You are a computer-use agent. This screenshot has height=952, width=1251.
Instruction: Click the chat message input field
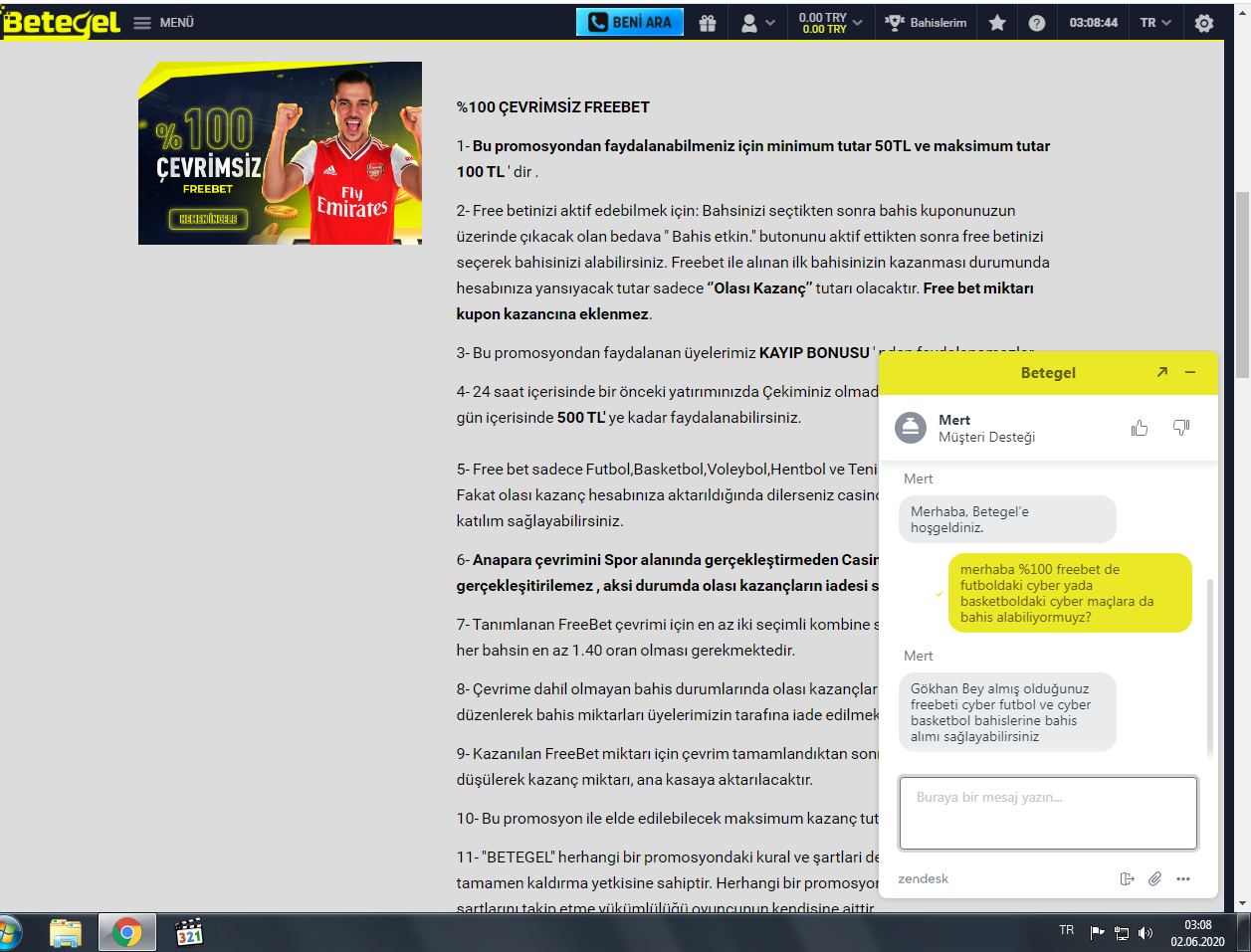pyautogui.click(x=1048, y=813)
